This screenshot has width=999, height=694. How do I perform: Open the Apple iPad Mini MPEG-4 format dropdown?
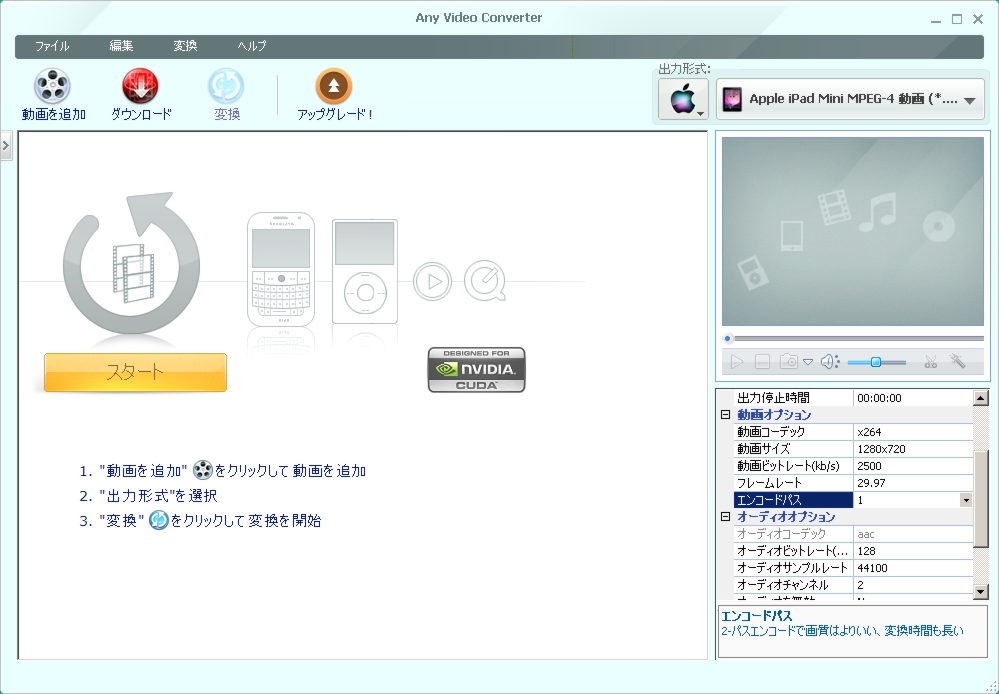coord(850,99)
